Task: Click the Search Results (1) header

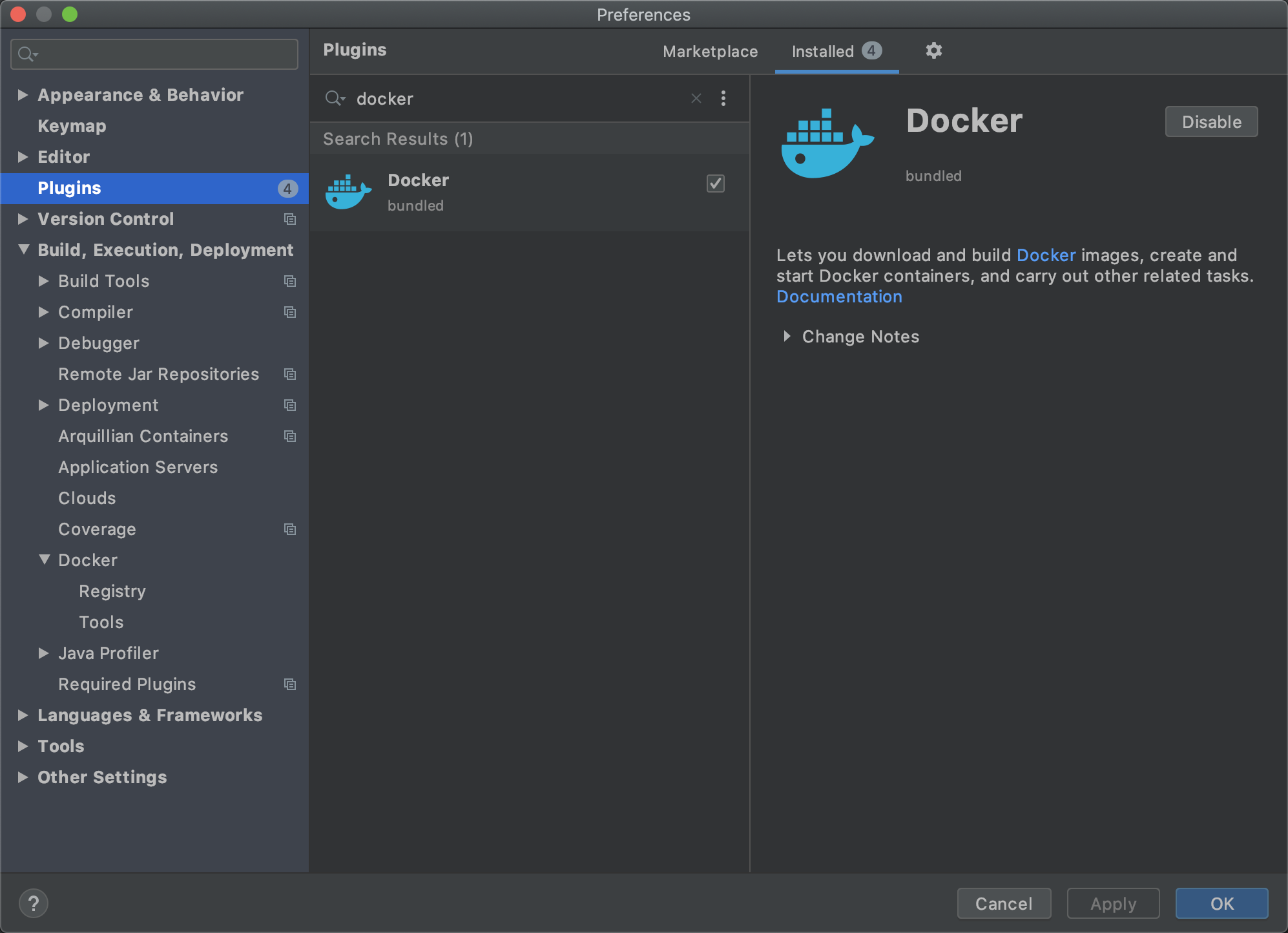Action: pos(398,139)
